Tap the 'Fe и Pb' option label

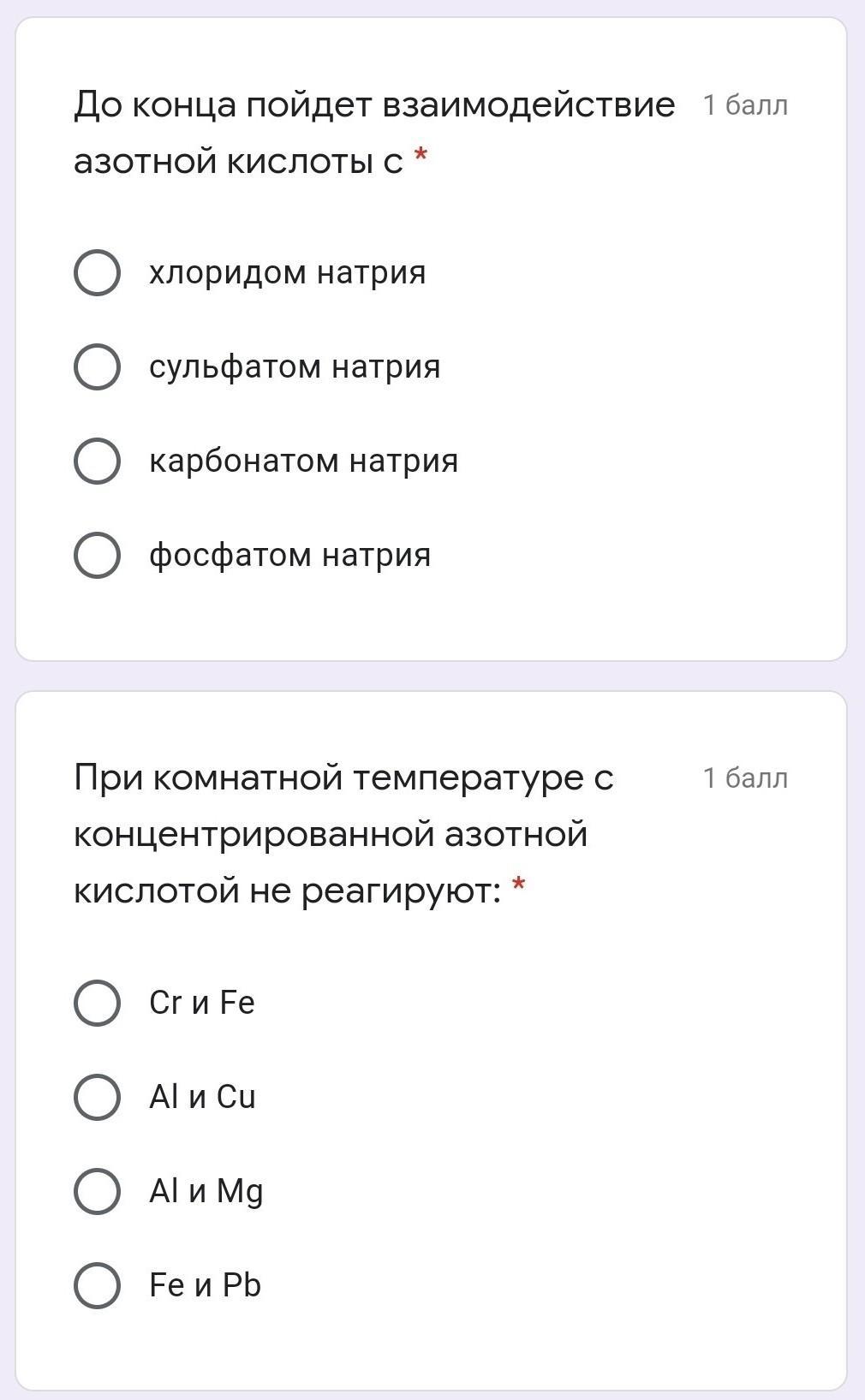click(x=205, y=1285)
